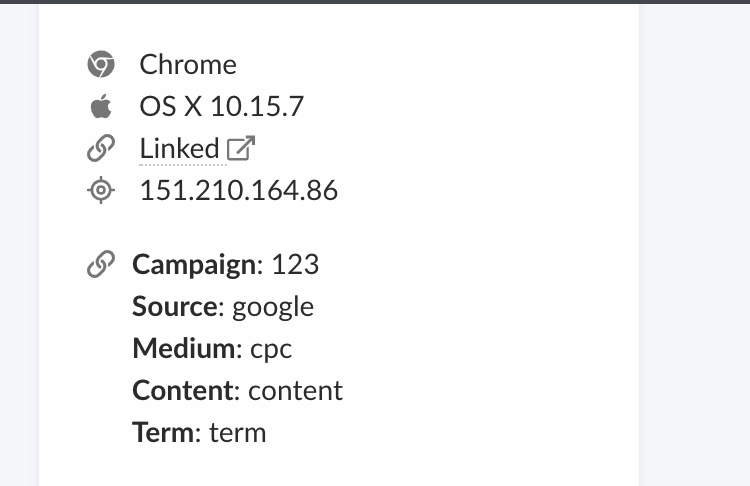Click the Apple operating system icon

(x=100, y=107)
